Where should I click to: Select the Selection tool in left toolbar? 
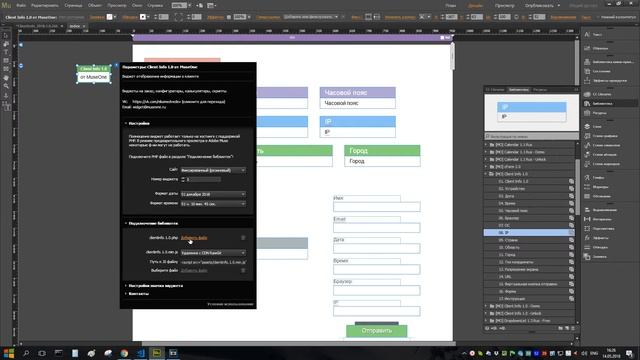pos(6,36)
